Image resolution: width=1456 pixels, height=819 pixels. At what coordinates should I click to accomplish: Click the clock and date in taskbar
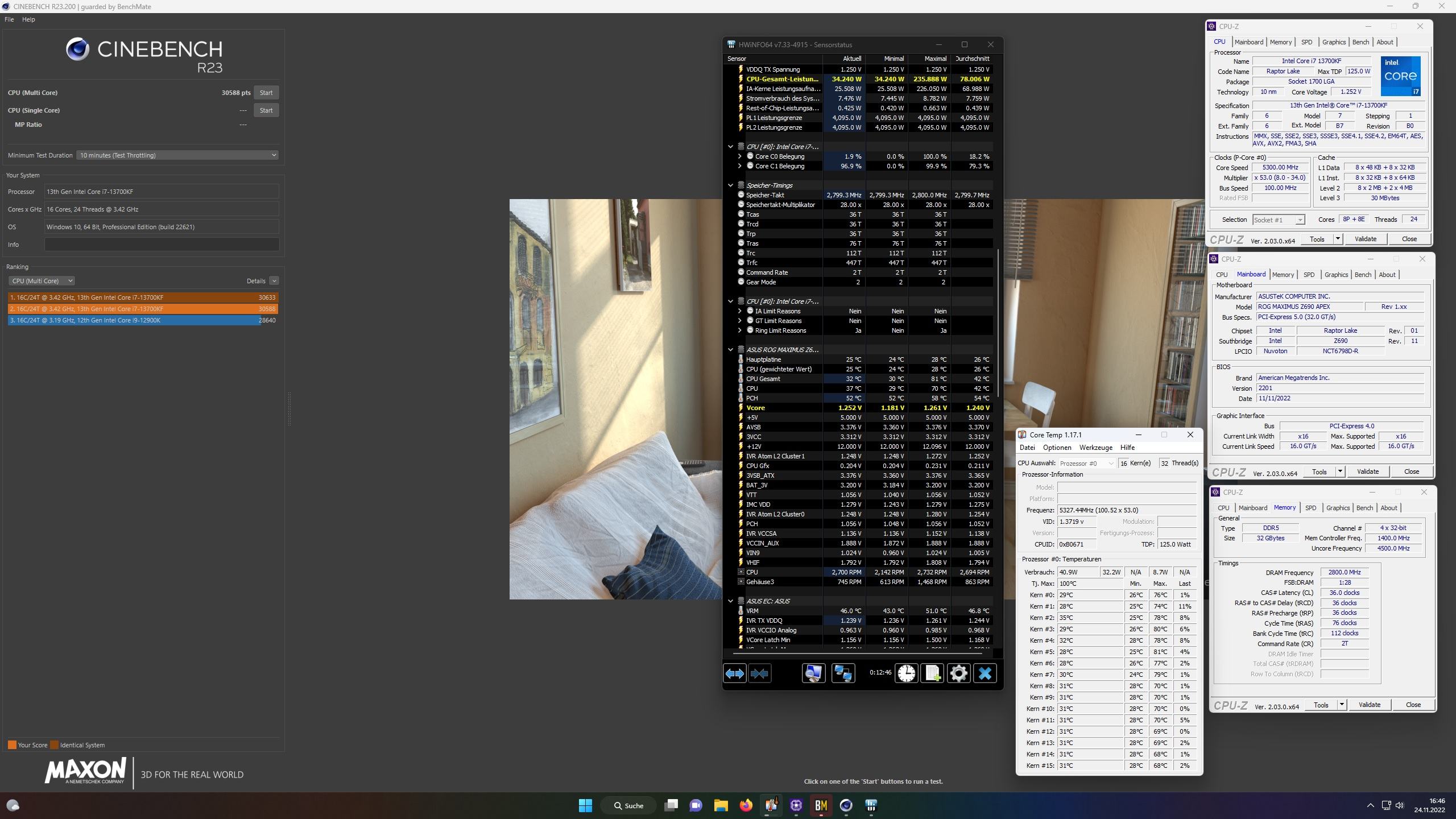[x=1429, y=805]
